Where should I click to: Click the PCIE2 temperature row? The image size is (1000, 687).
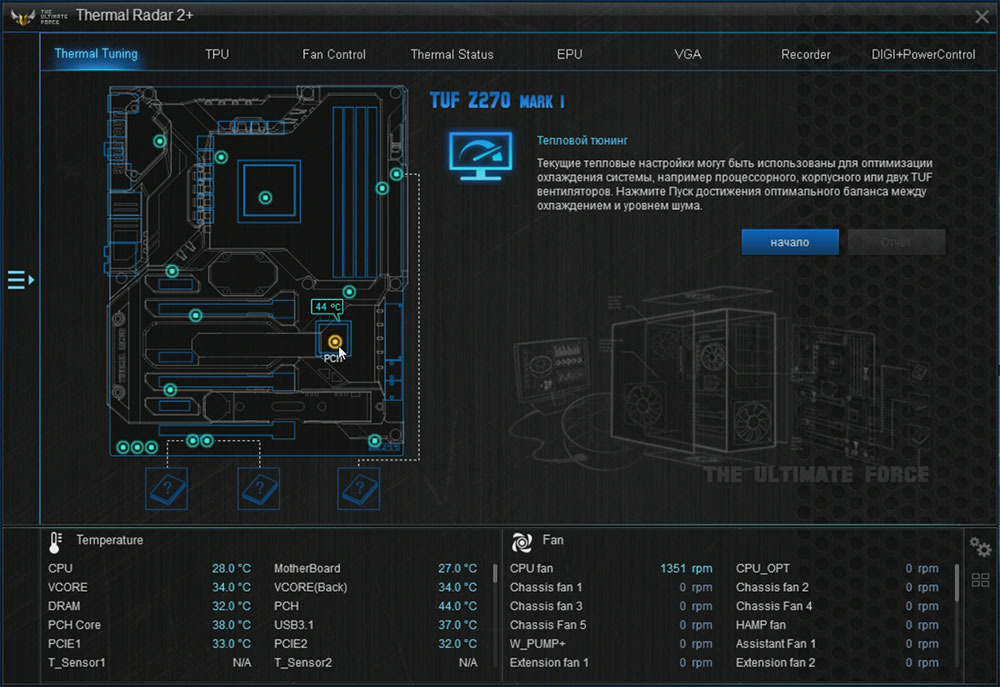(x=376, y=644)
